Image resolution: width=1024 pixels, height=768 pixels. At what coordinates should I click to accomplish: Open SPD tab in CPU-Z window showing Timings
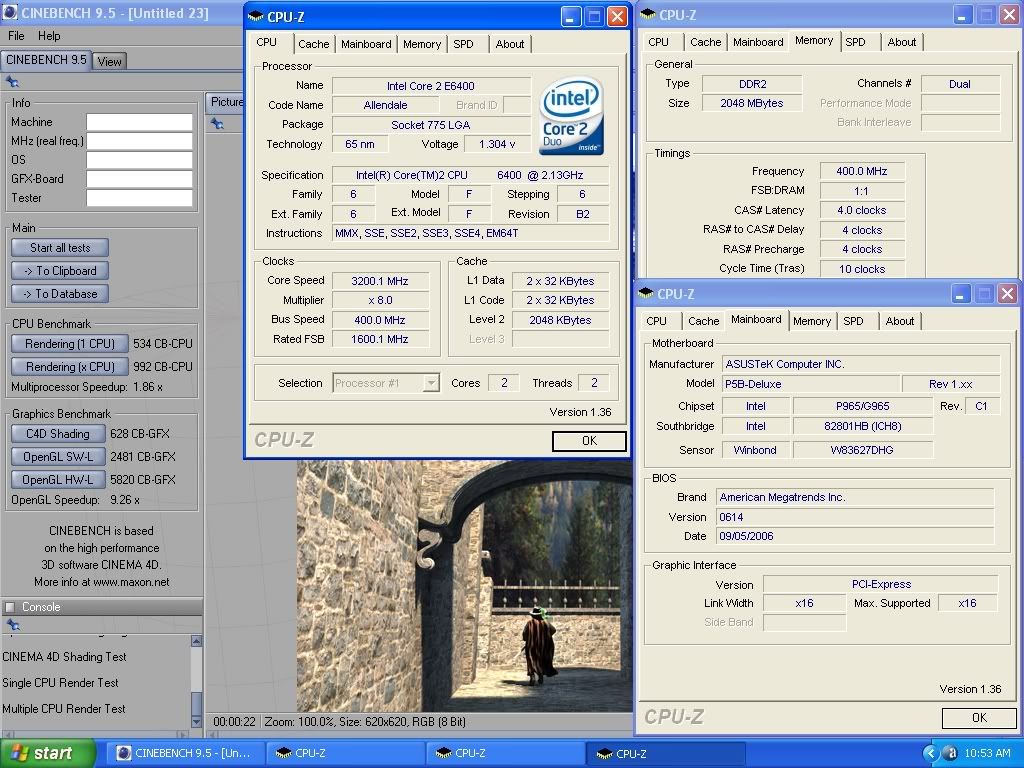pos(856,42)
